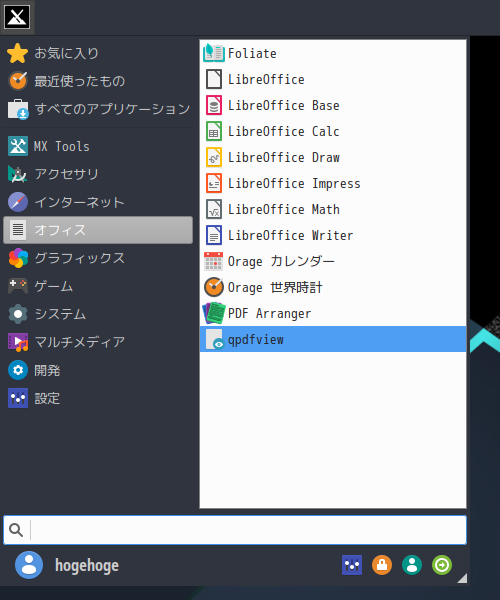The height and width of the screenshot is (600, 500).
Task: Click the search magnifier icon
Action: tap(16, 530)
